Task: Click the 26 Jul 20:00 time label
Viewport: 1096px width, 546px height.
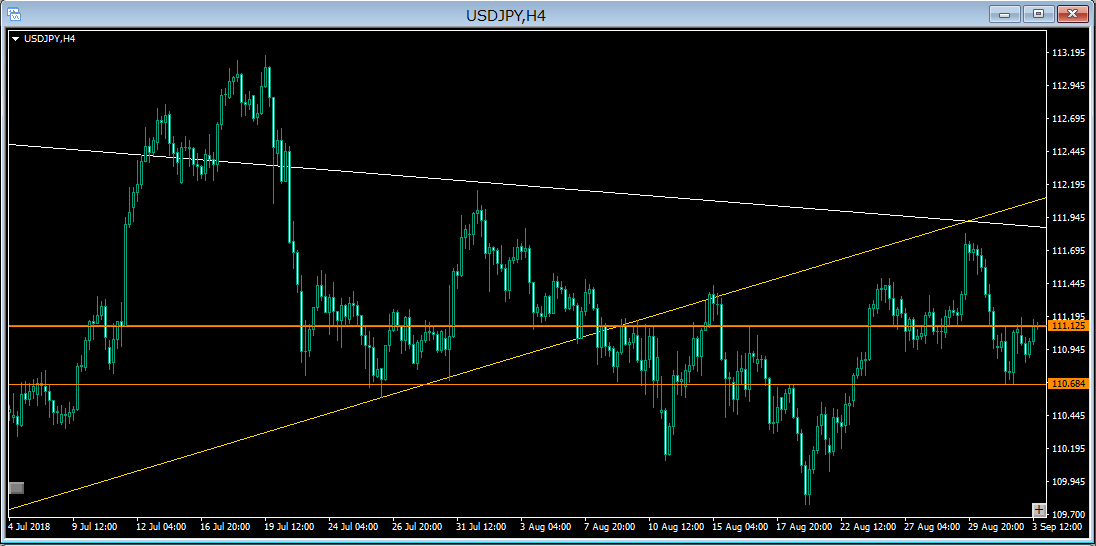Action: [x=417, y=526]
